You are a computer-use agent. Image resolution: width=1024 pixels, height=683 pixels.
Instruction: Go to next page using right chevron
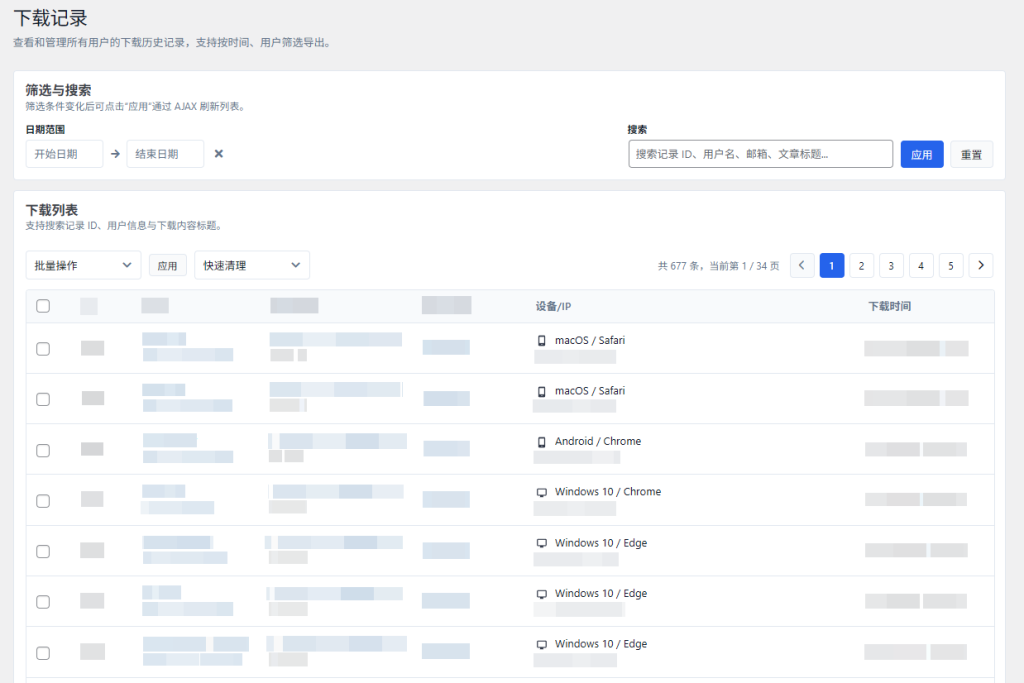[981, 265]
